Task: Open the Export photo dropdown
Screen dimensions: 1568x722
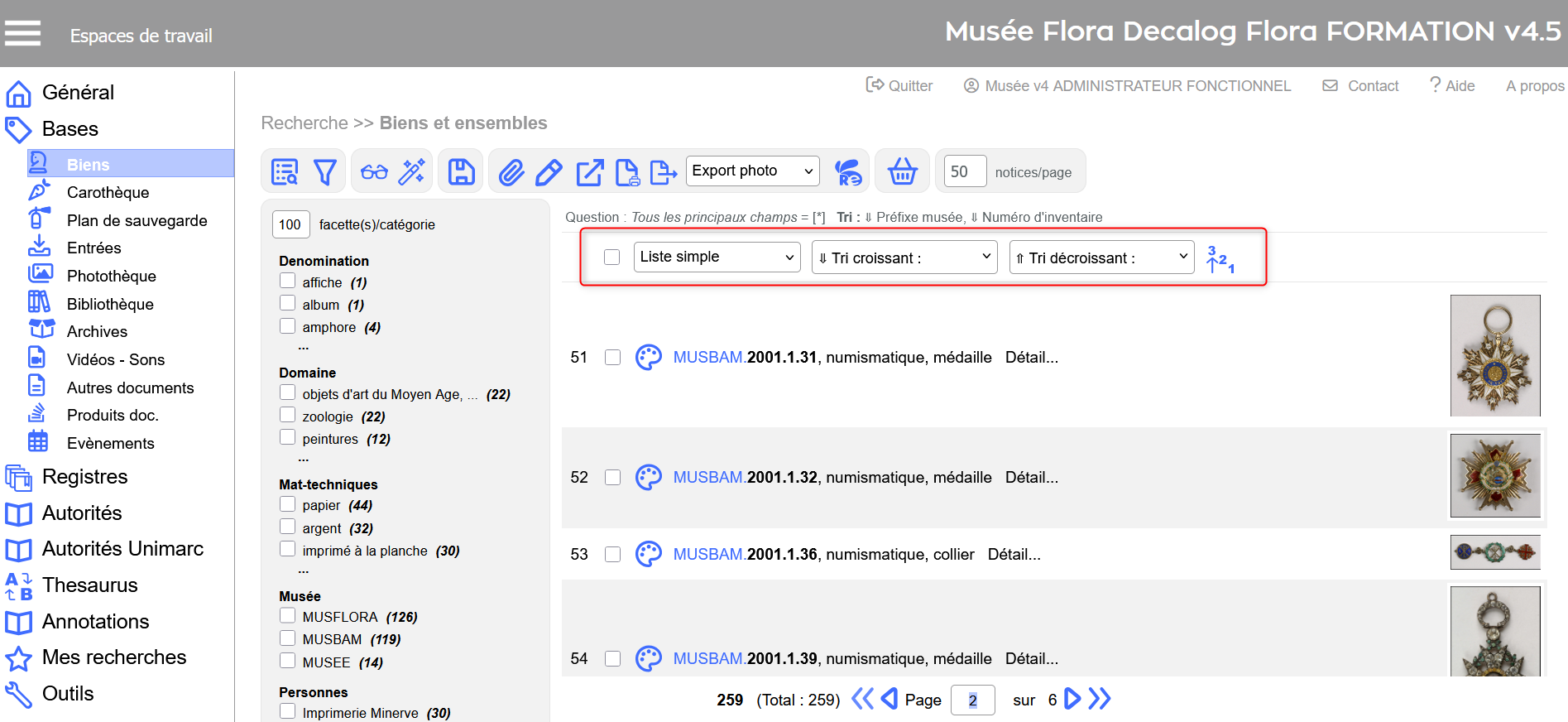Action: [752, 171]
